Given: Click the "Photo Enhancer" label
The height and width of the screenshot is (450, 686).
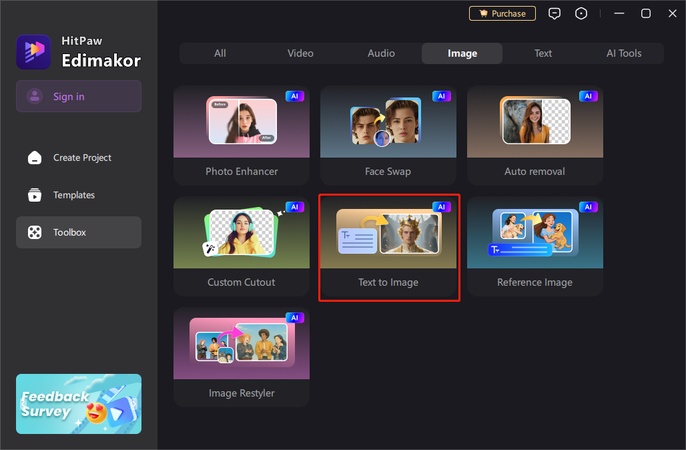Looking at the screenshot, I should 242,171.
